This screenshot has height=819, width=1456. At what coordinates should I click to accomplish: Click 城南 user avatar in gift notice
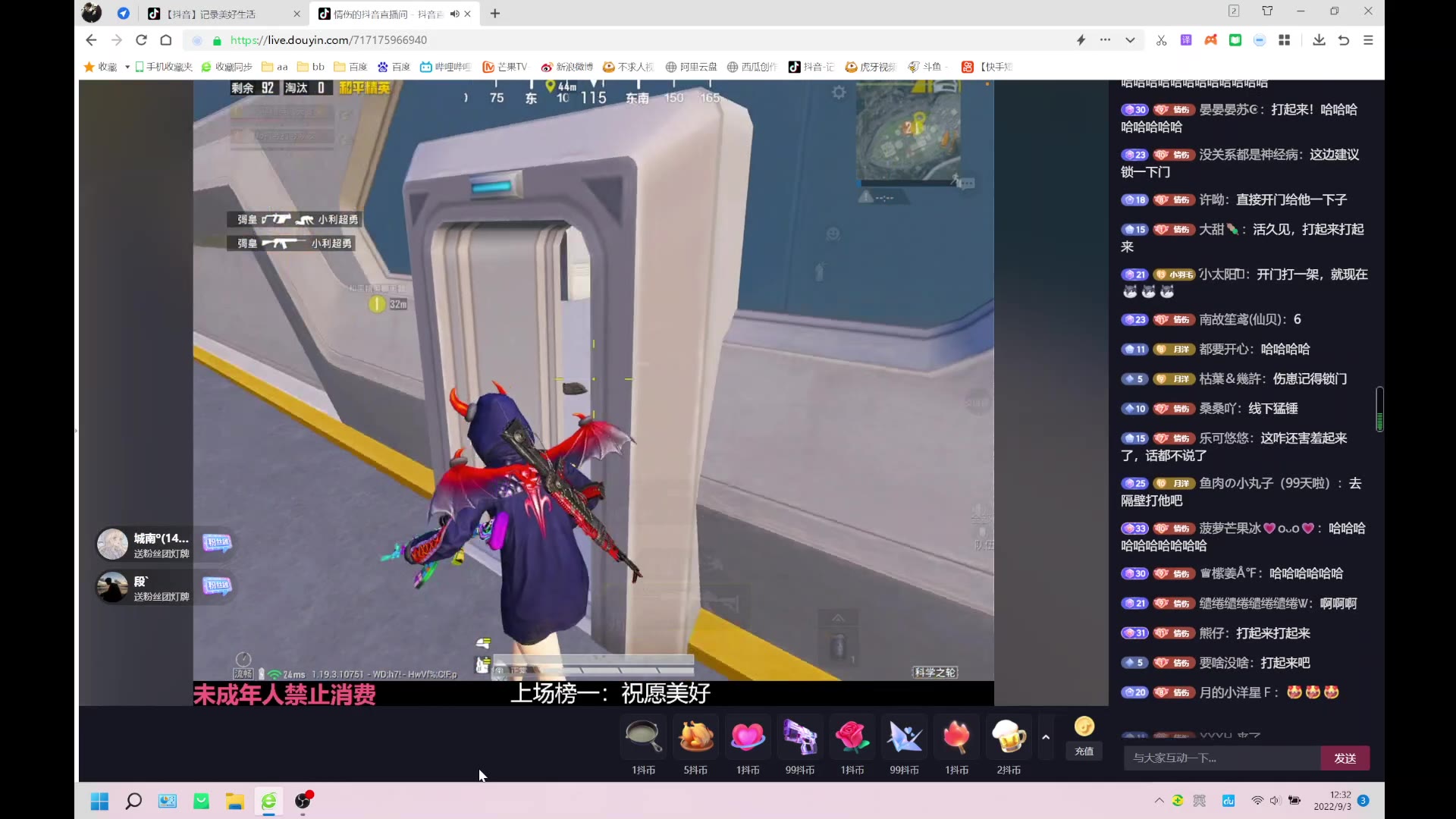click(112, 544)
